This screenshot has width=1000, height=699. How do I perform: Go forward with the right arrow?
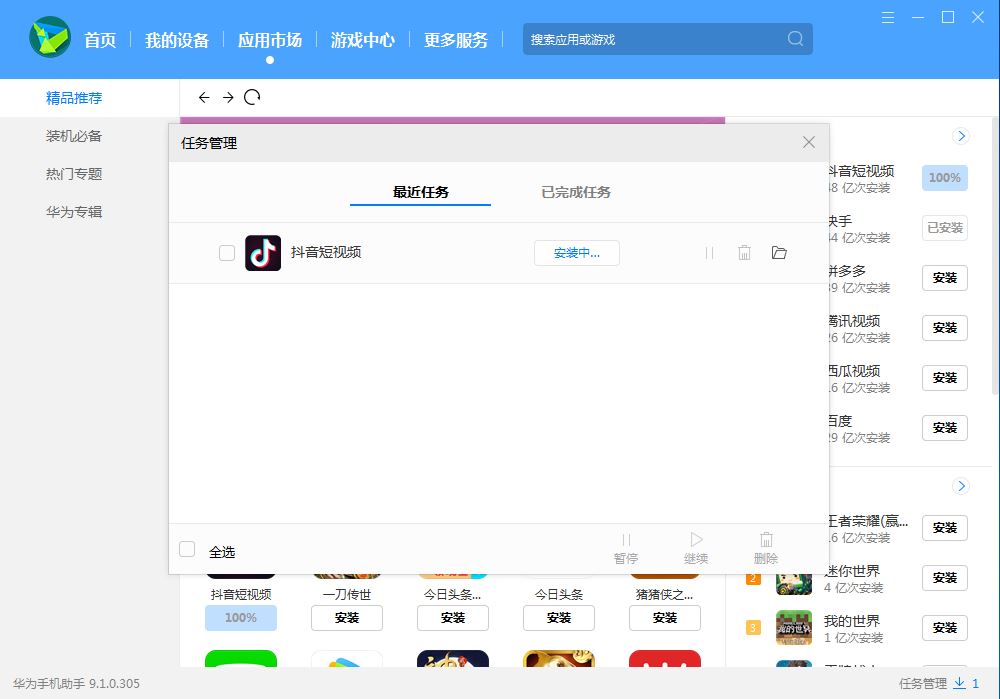pos(228,97)
